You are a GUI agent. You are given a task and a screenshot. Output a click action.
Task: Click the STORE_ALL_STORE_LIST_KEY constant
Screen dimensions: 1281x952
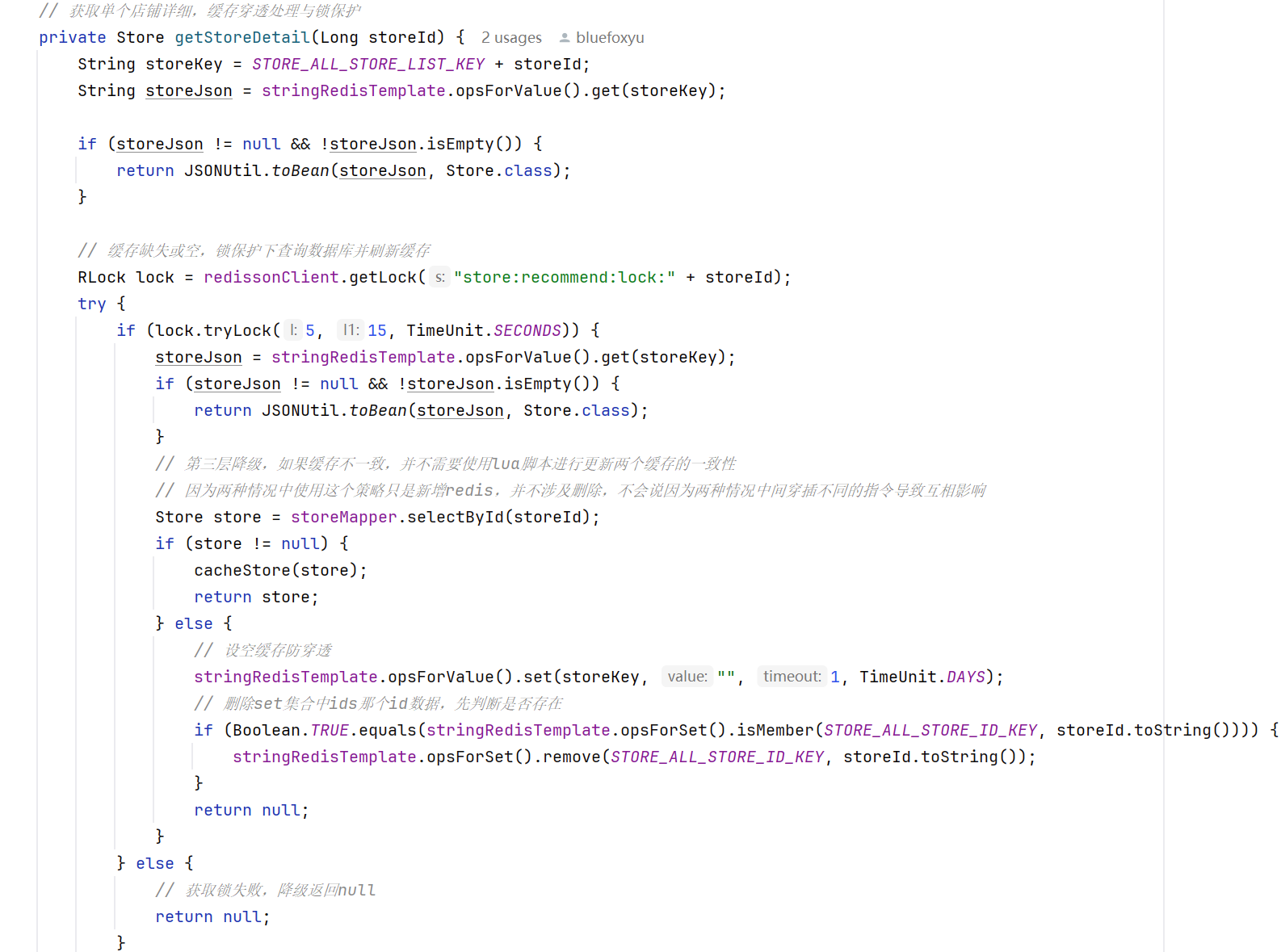(x=368, y=64)
